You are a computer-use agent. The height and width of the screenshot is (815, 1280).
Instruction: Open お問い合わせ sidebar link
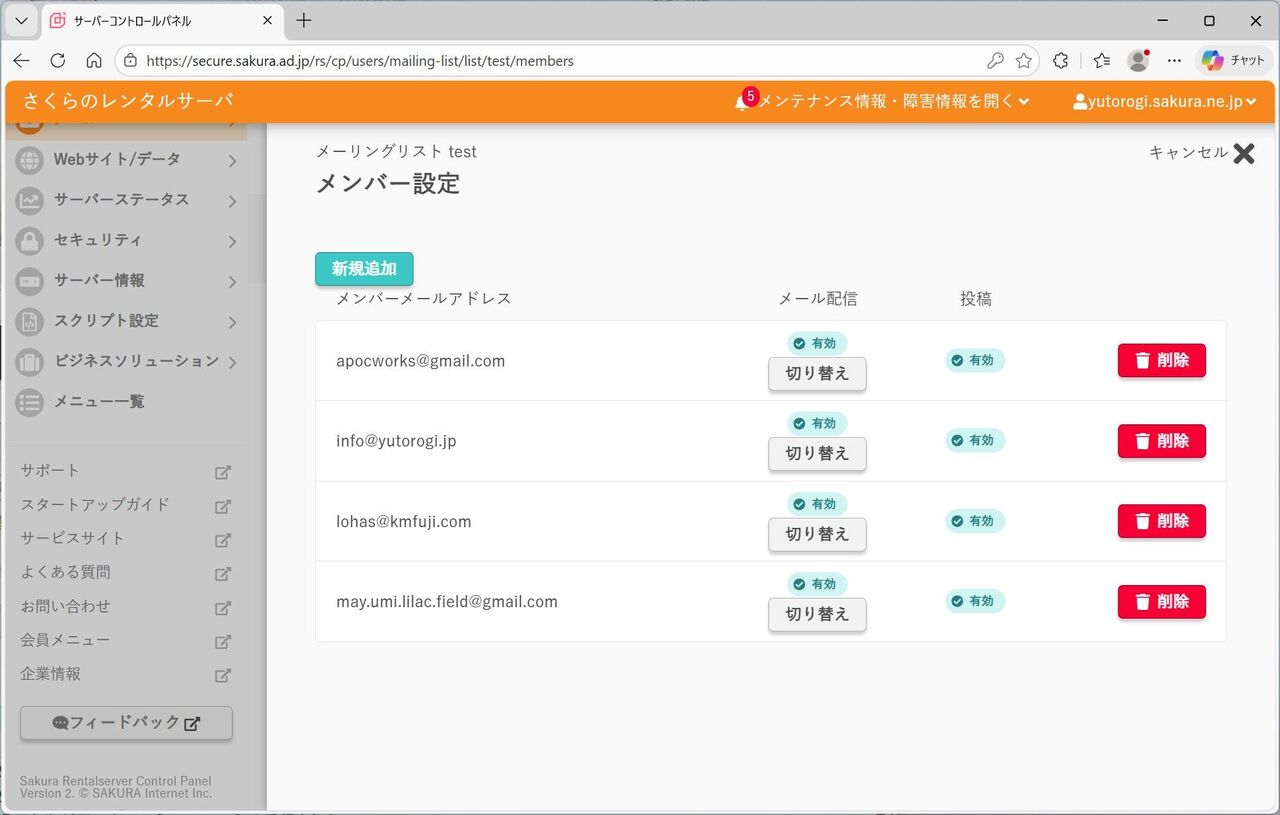coord(65,606)
